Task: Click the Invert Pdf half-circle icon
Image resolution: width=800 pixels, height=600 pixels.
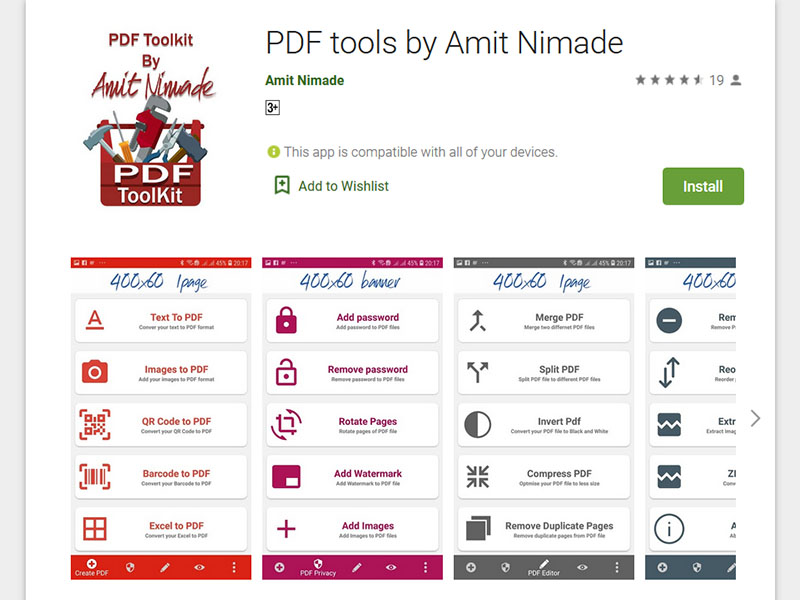Action: [478, 424]
